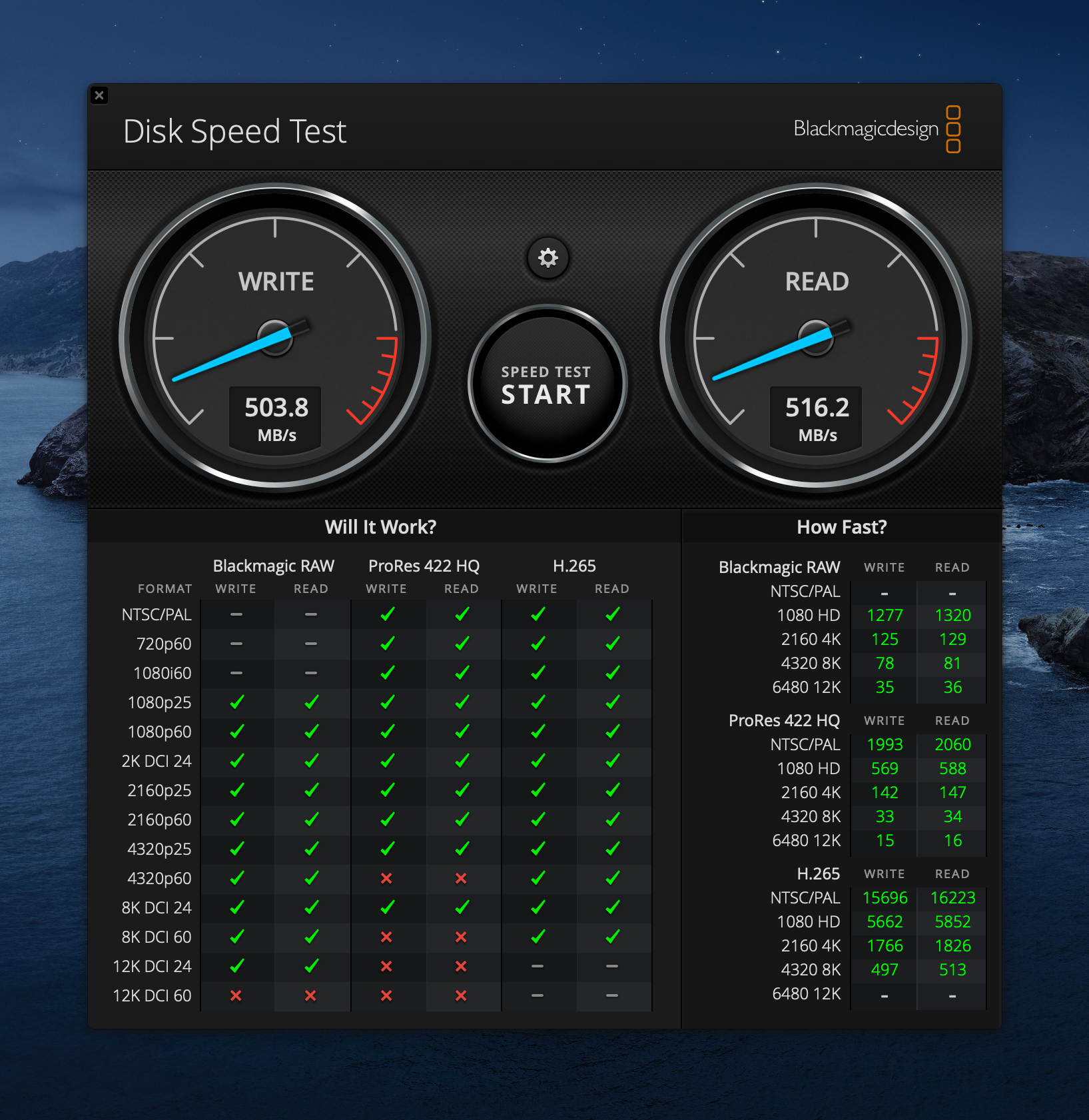Viewport: 1089px width, 1120px height.
Task: Select the 36 read value for 6480 12K
Action: 952,687
